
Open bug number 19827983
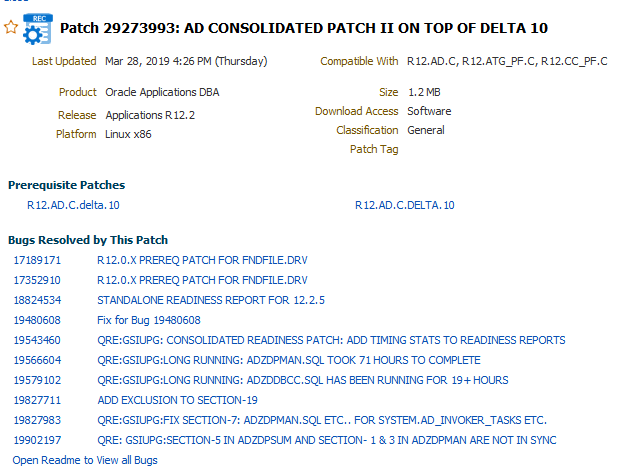coord(37,420)
